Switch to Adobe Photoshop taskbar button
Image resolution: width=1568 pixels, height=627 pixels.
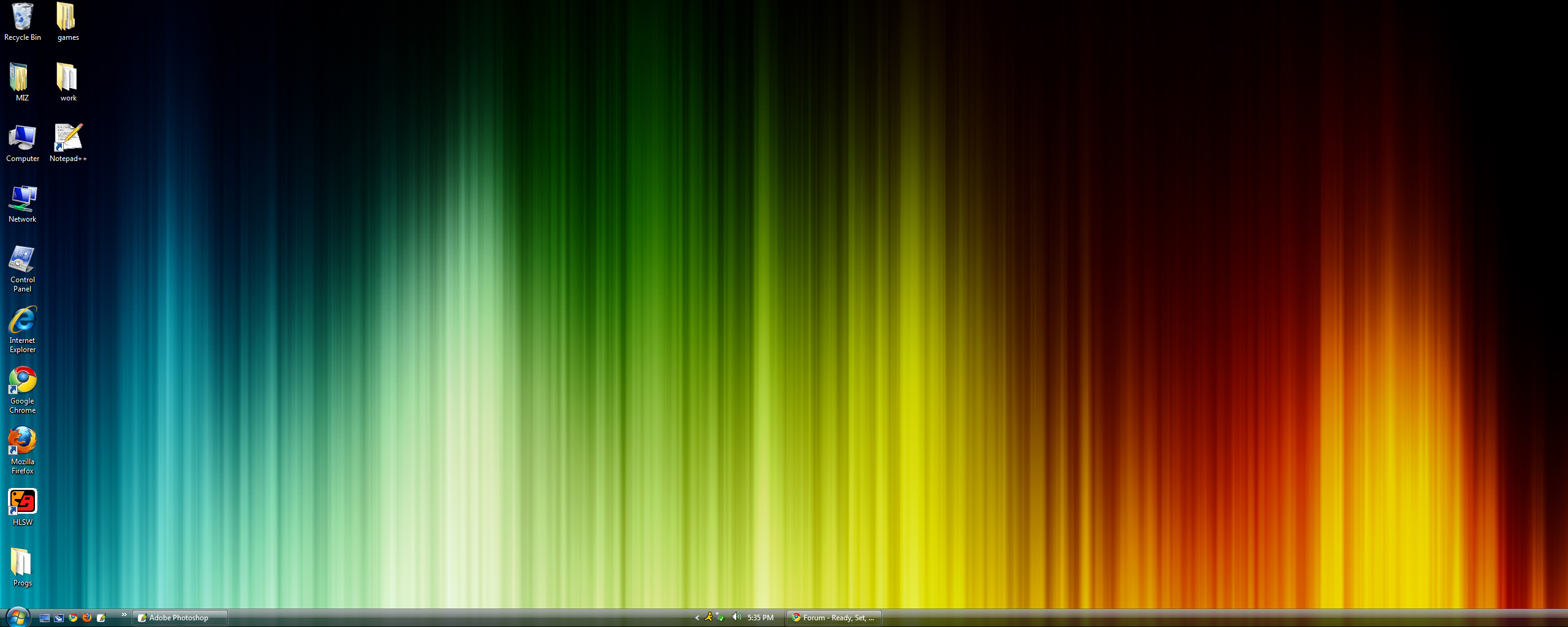180,618
